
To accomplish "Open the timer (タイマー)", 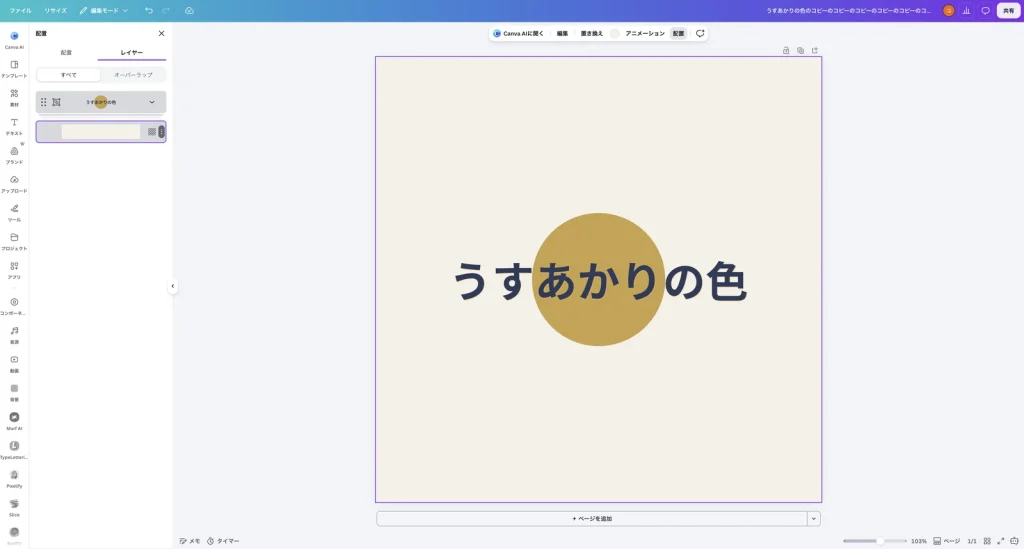I will (223, 541).
